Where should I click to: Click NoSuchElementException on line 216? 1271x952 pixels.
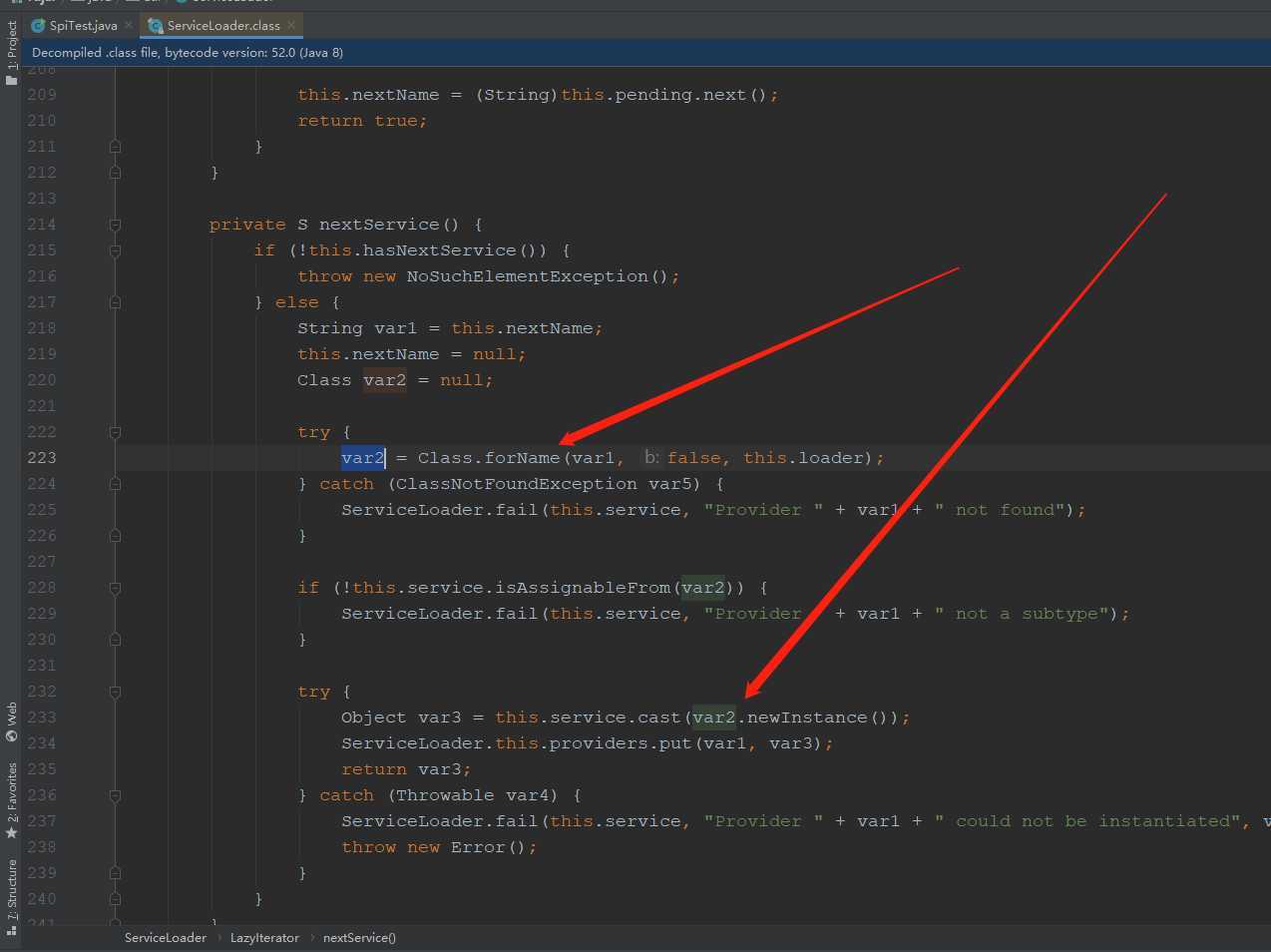(528, 276)
